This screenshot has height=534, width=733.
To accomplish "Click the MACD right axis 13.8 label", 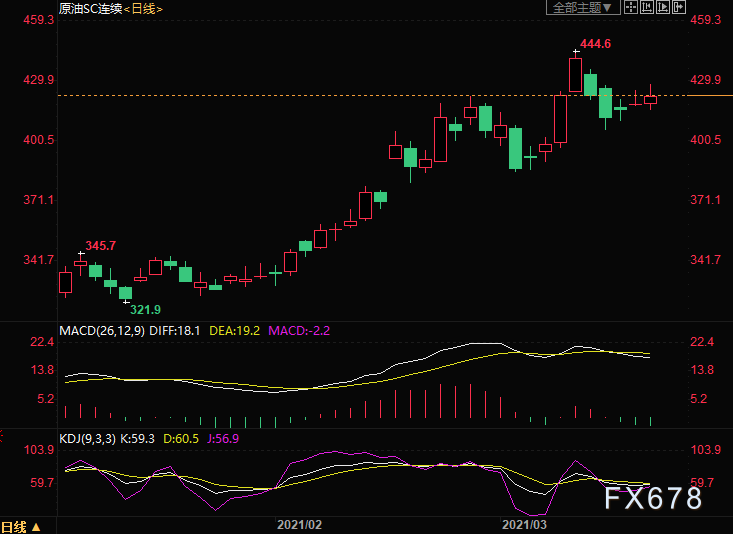I will pos(703,370).
